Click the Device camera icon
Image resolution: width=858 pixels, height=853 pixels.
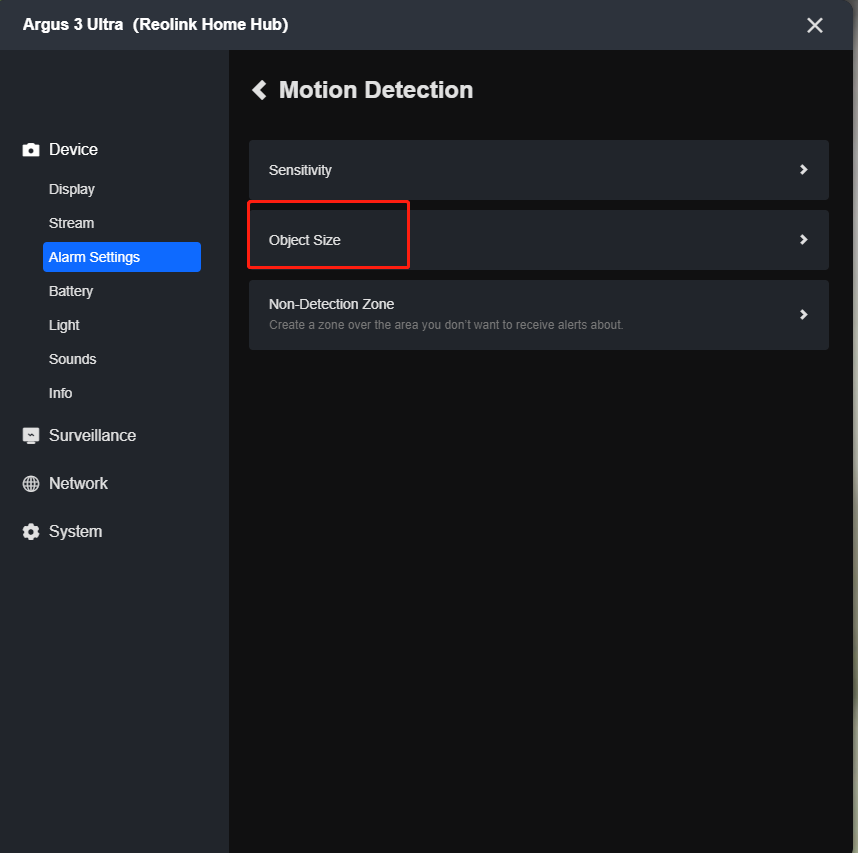31,150
